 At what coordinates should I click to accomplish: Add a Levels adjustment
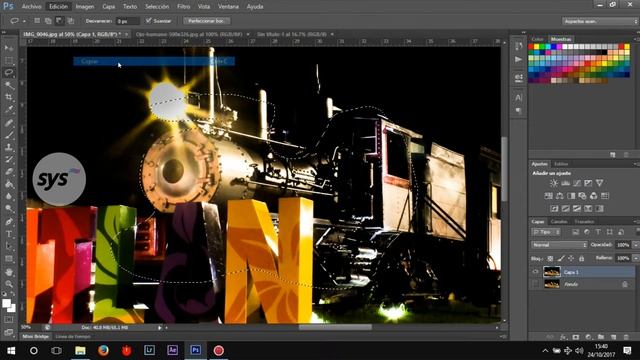coord(565,183)
